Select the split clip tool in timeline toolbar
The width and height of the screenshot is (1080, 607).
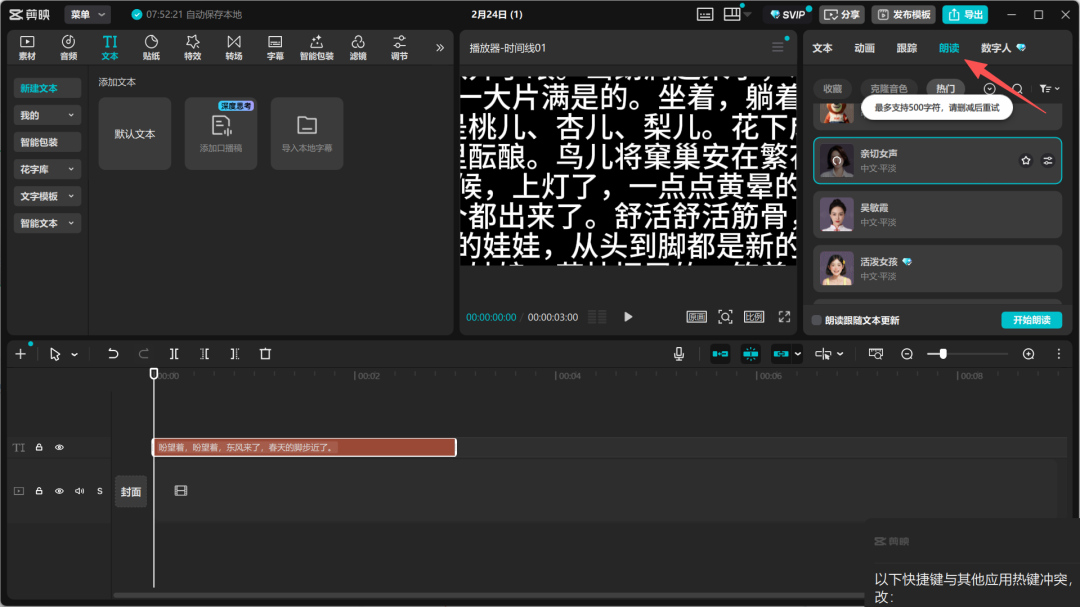(173, 353)
